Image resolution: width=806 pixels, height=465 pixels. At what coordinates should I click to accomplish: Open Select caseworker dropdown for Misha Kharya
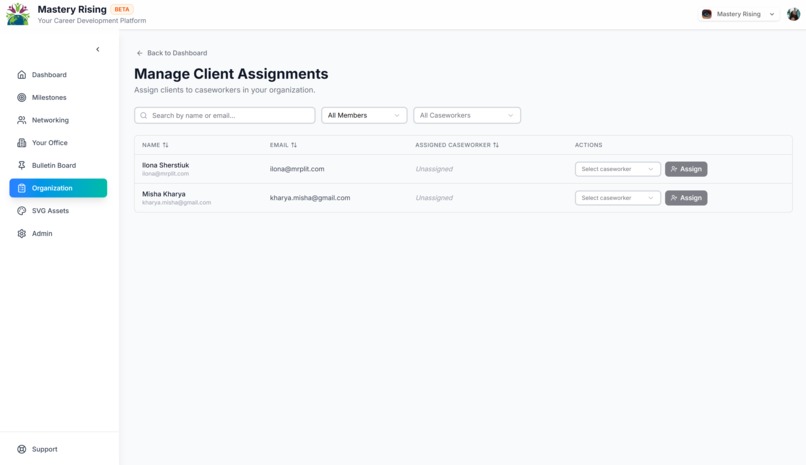pos(617,198)
